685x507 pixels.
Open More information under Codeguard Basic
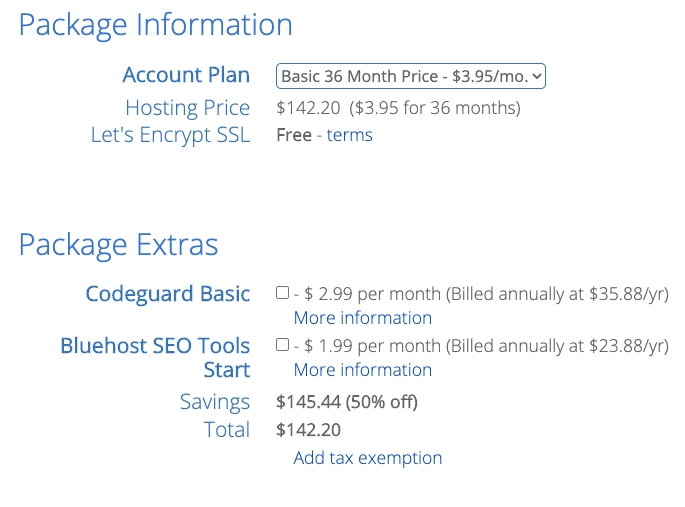[363, 317]
